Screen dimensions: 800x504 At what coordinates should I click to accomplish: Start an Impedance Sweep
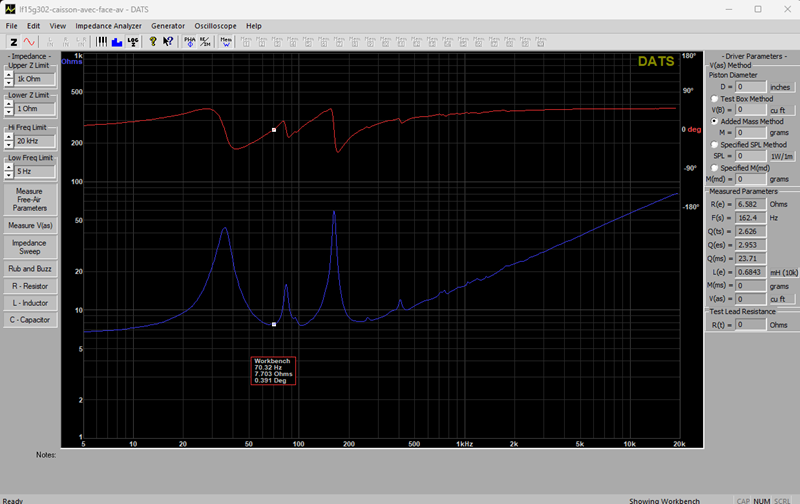[x=30, y=247]
